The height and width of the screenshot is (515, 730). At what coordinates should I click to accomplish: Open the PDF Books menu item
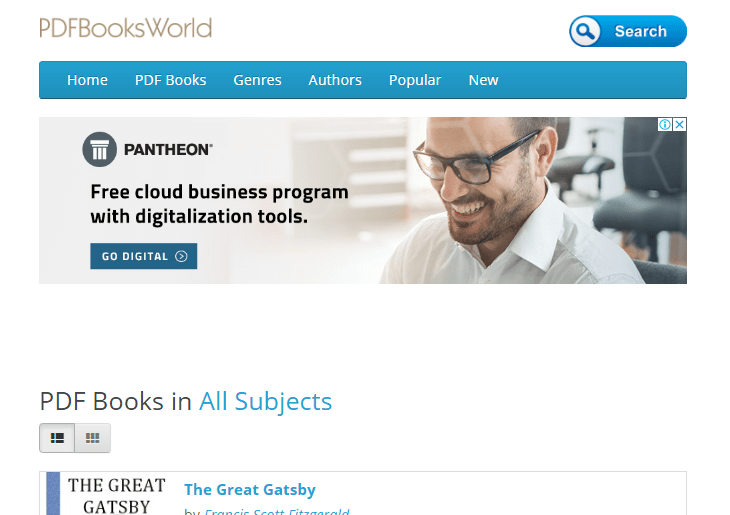coord(170,80)
